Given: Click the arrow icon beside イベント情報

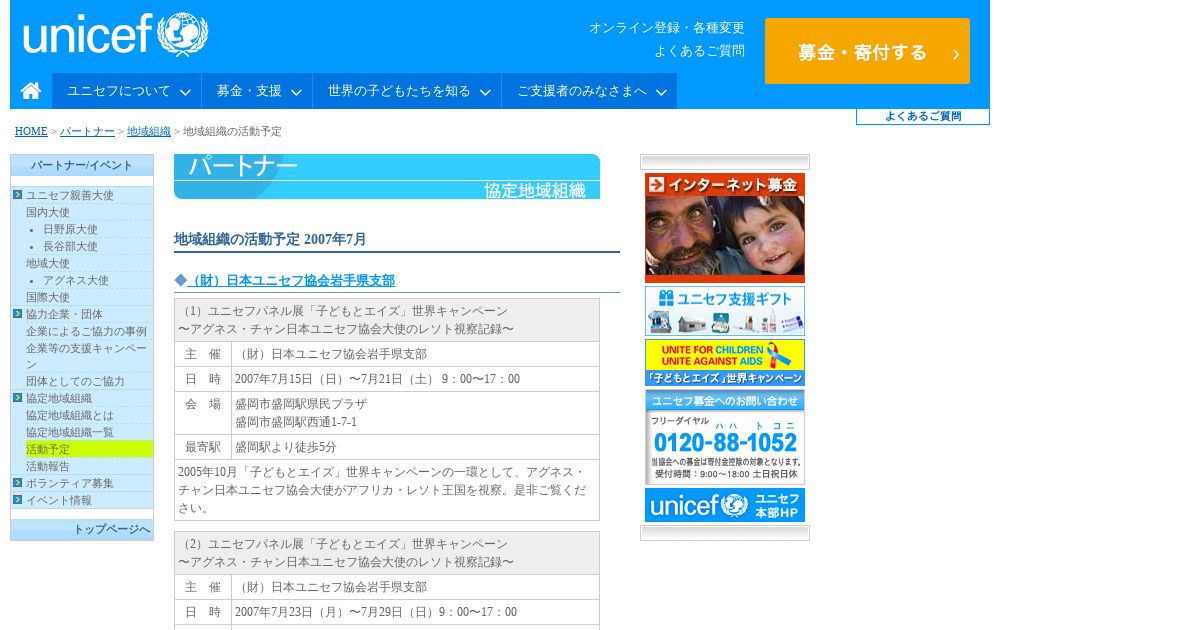Looking at the screenshot, I should 17,499.
